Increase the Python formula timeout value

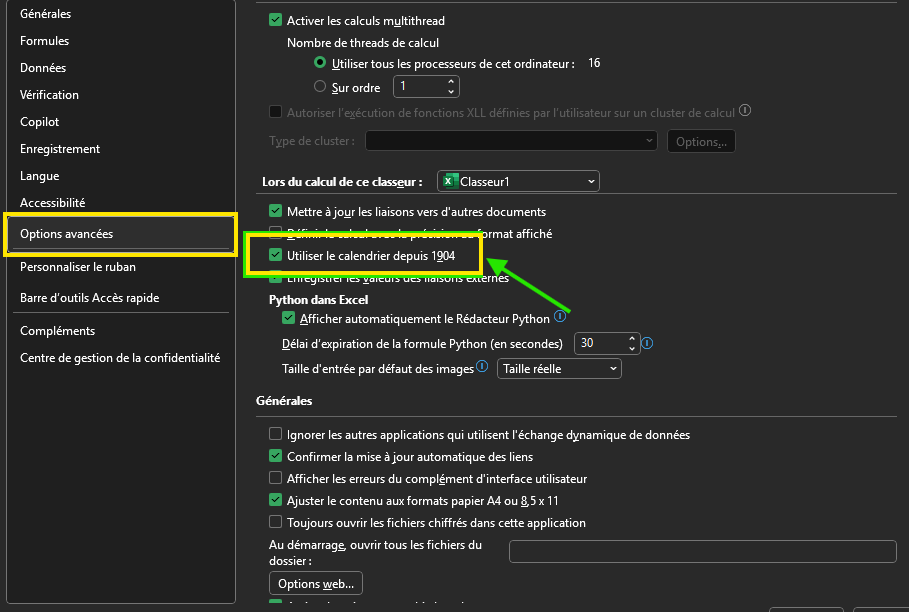(x=632, y=338)
